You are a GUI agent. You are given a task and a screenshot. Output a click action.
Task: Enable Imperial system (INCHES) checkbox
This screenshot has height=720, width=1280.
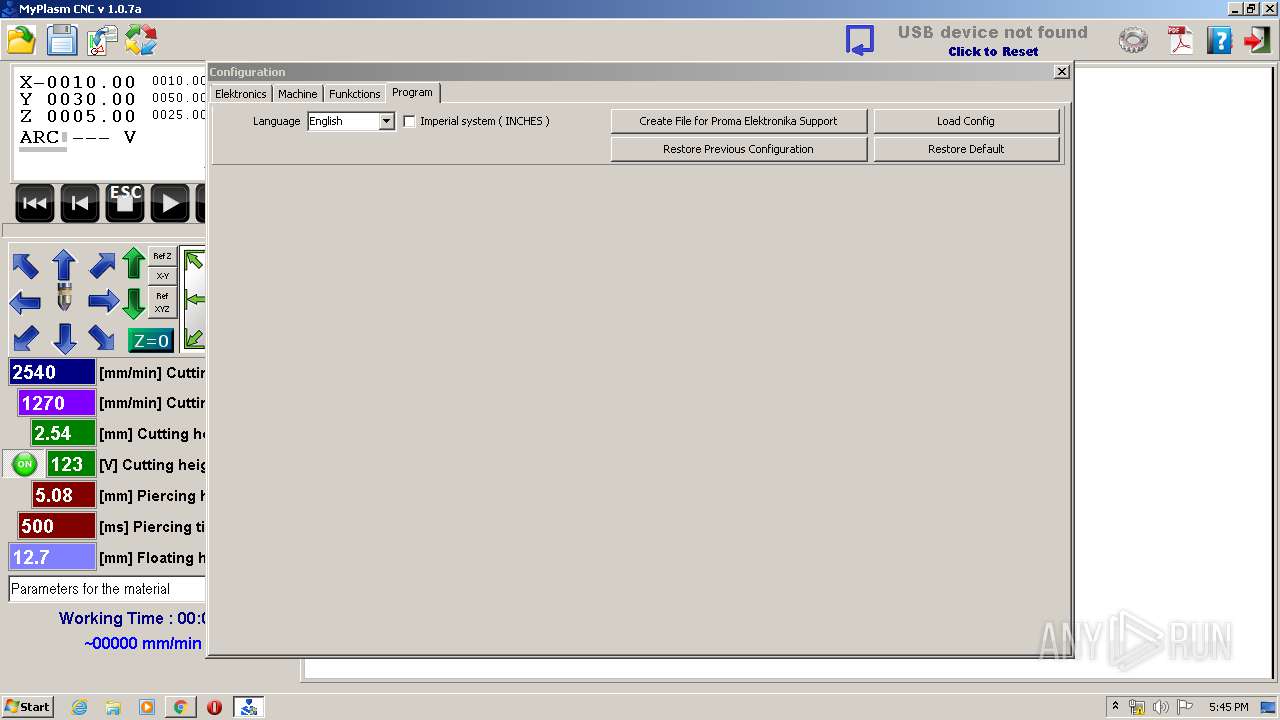coord(409,121)
